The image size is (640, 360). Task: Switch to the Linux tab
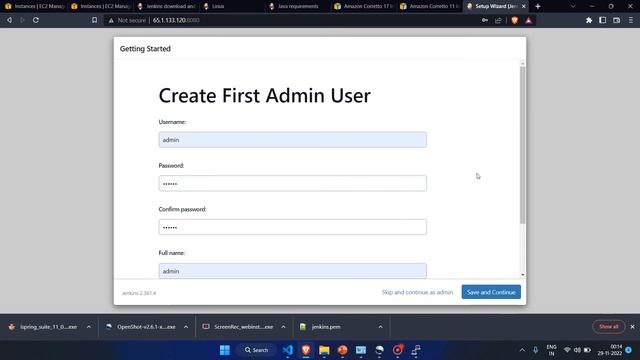coord(233,6)
